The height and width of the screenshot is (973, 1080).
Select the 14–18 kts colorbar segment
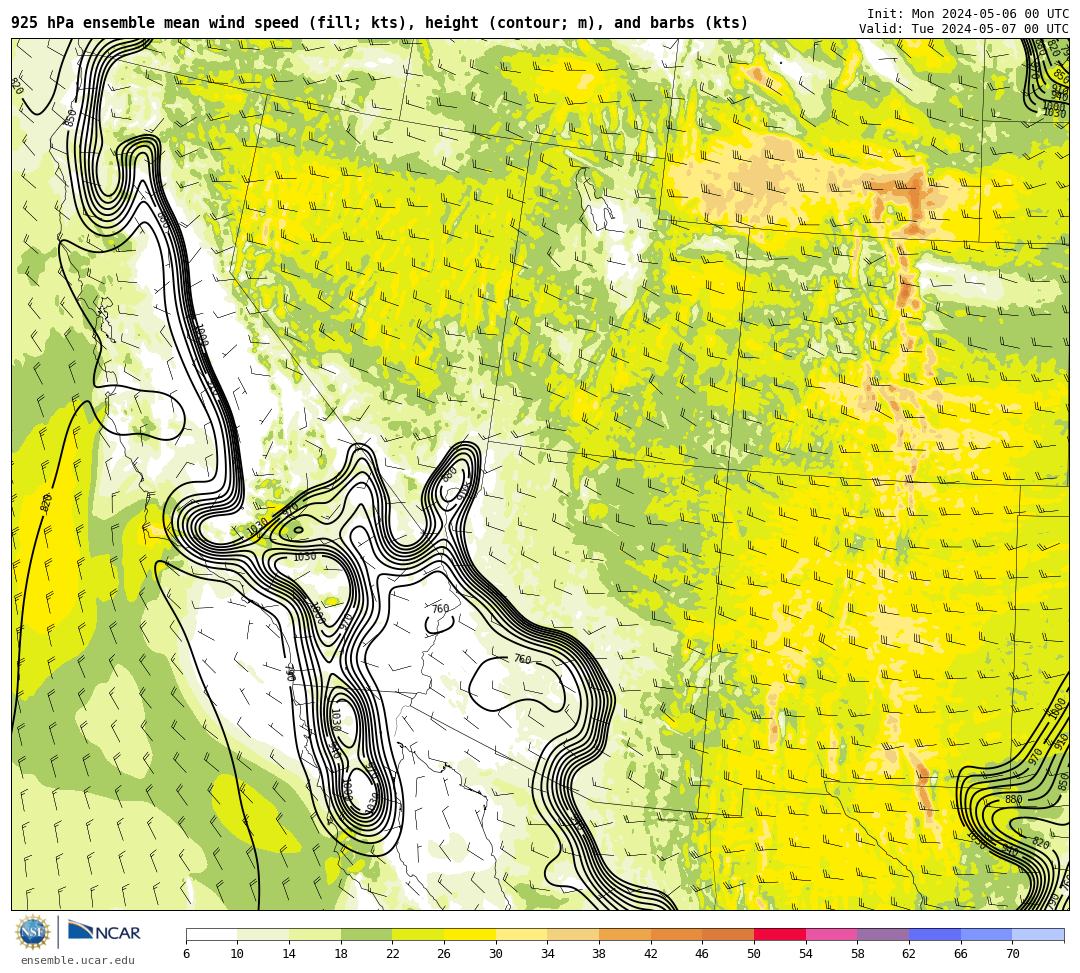click(x=315, y=935)
